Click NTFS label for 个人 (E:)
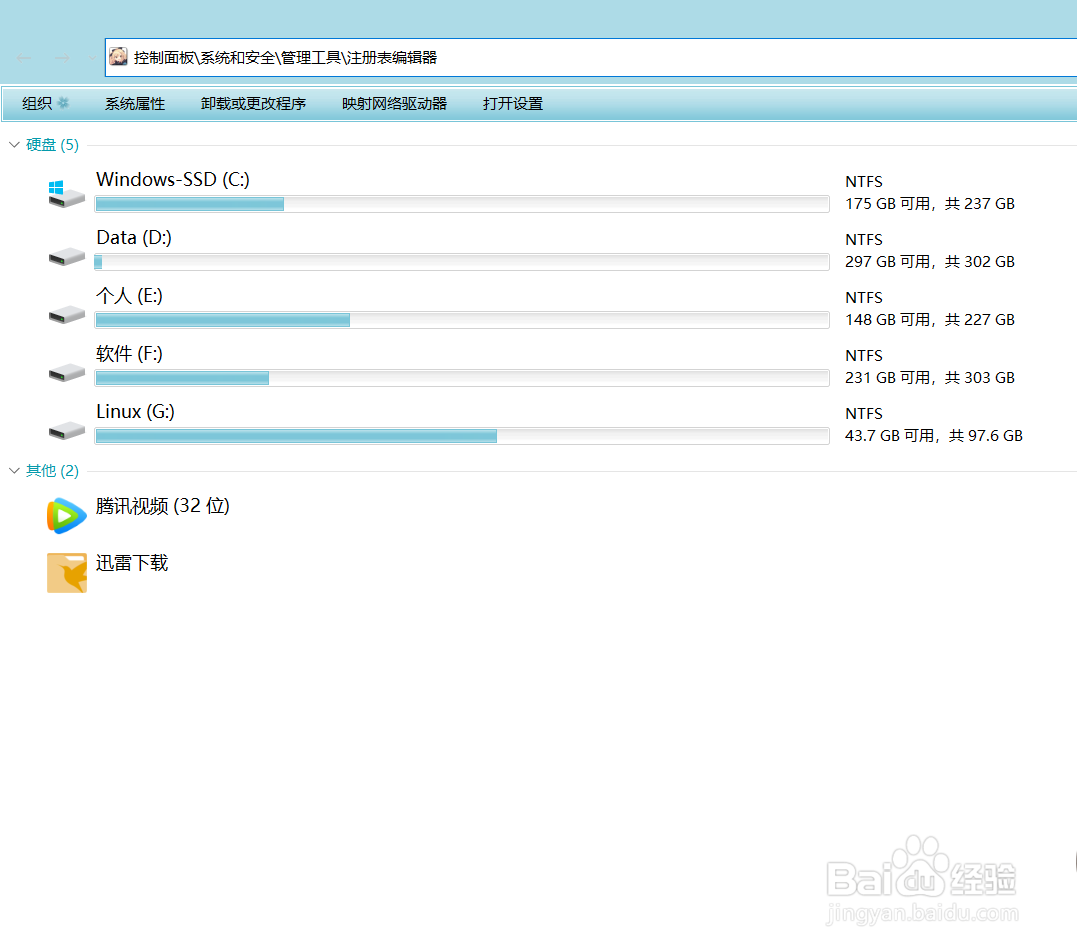Viewport: 1077px width, 950px height. coord(864,298)
